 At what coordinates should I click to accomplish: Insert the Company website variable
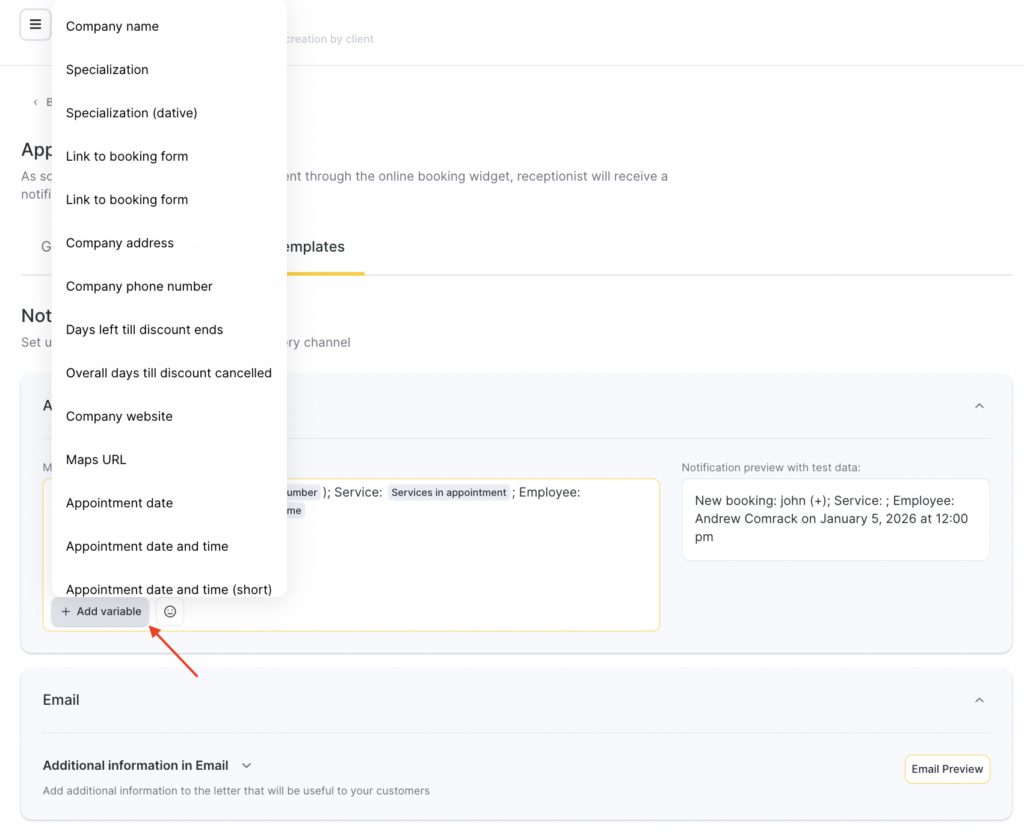point(119,416)
